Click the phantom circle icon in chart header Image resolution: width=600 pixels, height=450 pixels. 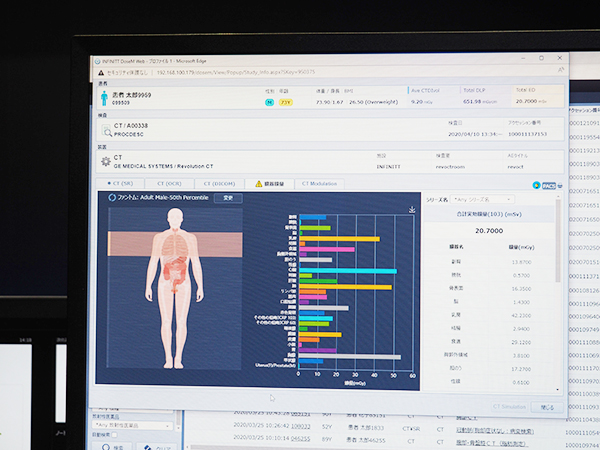coord(111,198)
